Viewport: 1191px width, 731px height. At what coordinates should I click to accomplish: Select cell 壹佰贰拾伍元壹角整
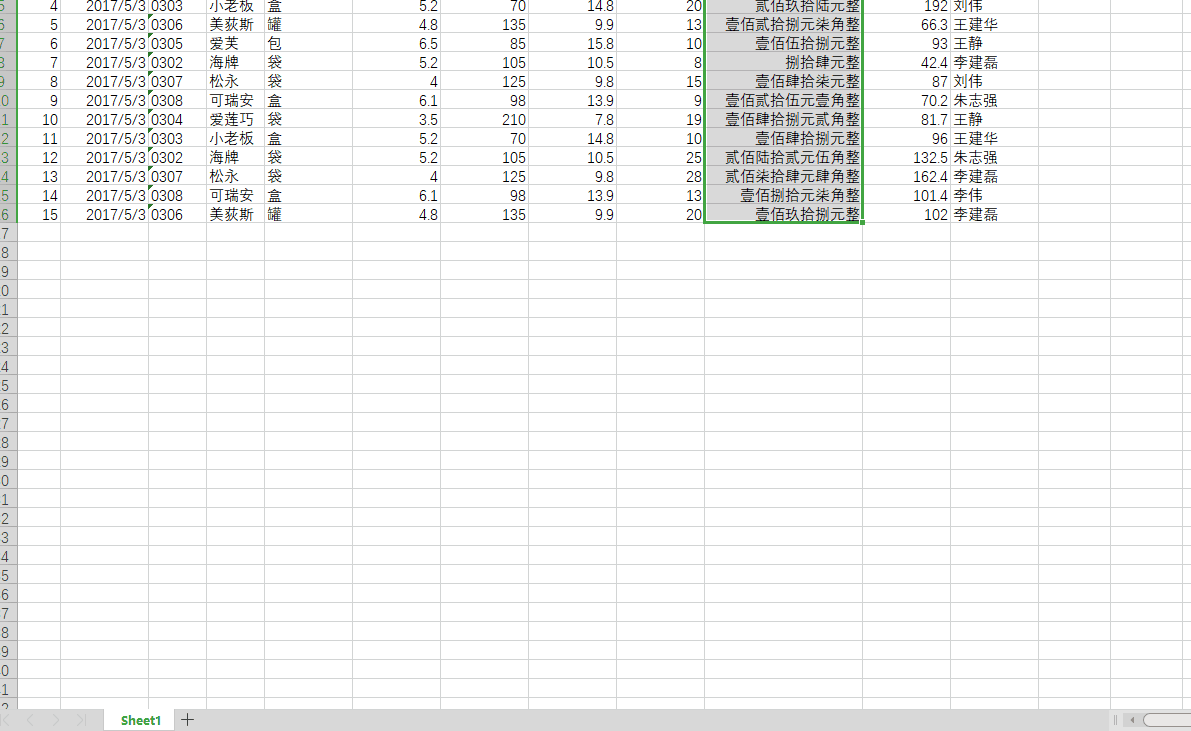[x=784, y=100]
